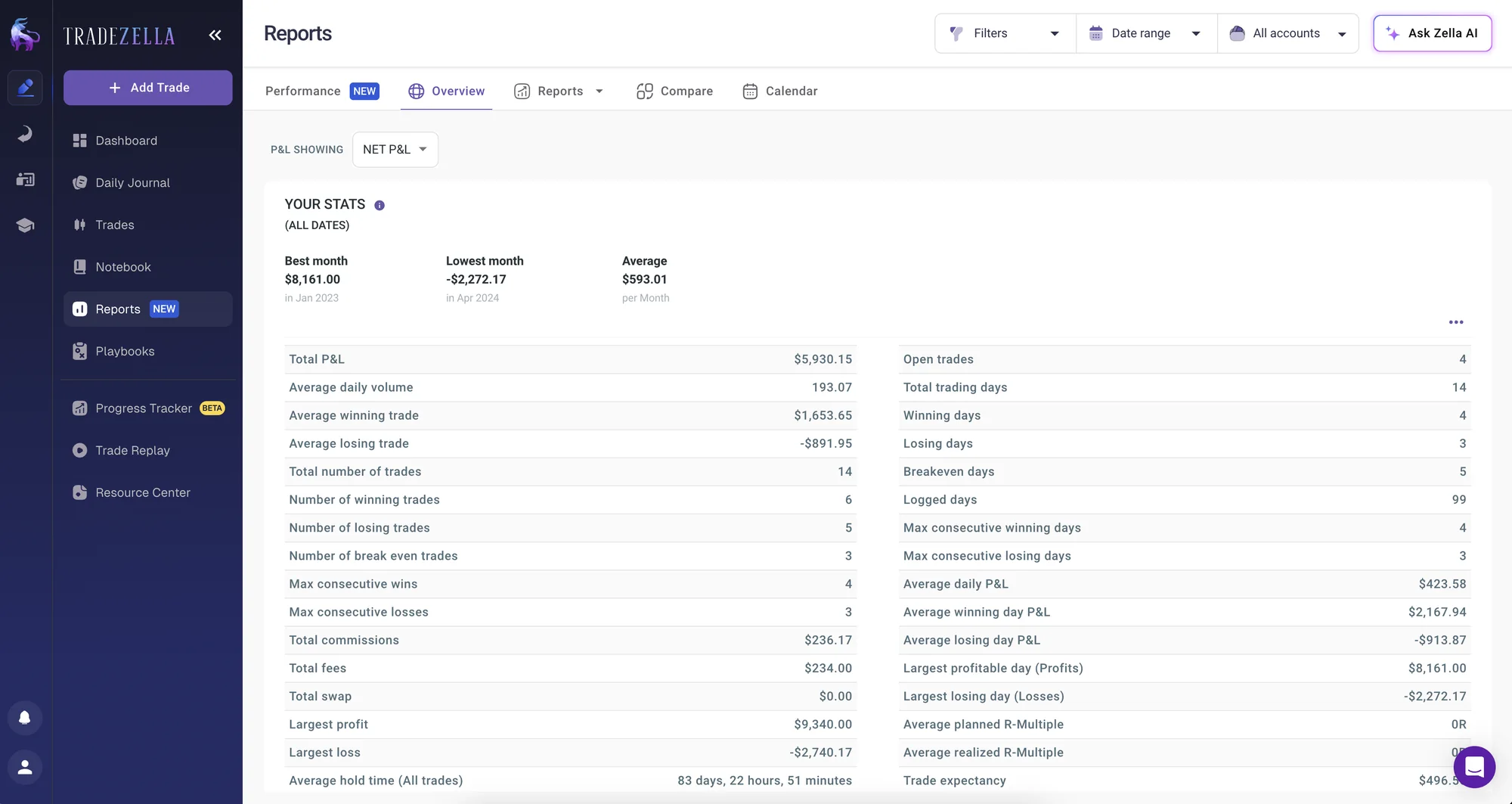1512x804 pixels.
Task: Click the info icon beside YOUR STATS
Action: (380, 205)
